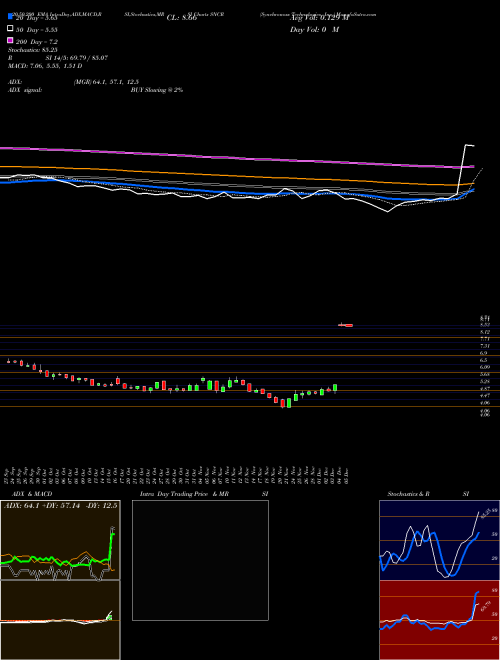The width and height of the screenshot is (500, 660).
Task: Click the 'ADX: 64.1 +DY: 57.14 -DY: 12.5' header
Action: [61, 506]
